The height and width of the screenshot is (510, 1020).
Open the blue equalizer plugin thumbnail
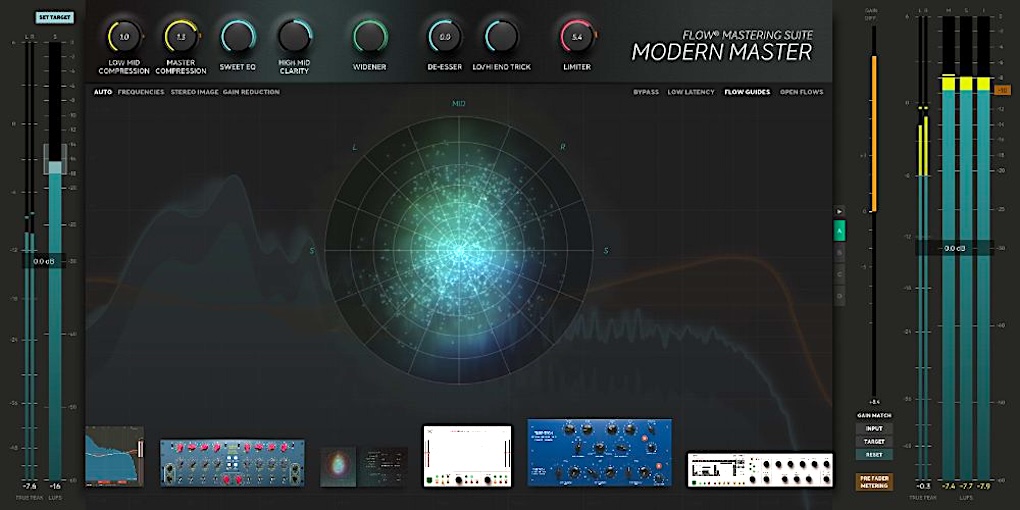tap(599, 452)
